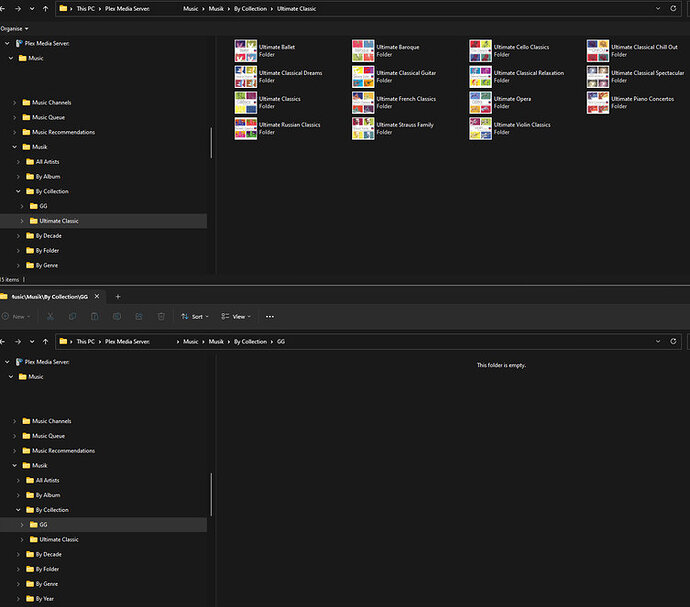Open recent locations dropdown in bottom window
This screenshot has height=607, width=690.
click(x=32, y=342)
